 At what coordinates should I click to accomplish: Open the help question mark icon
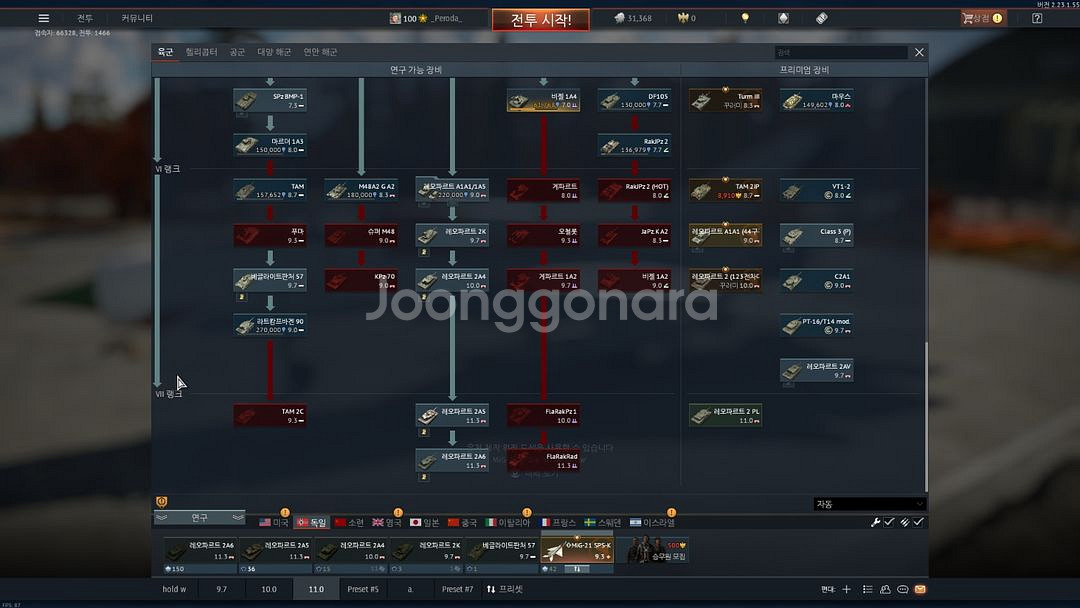tap(1037, 18)
